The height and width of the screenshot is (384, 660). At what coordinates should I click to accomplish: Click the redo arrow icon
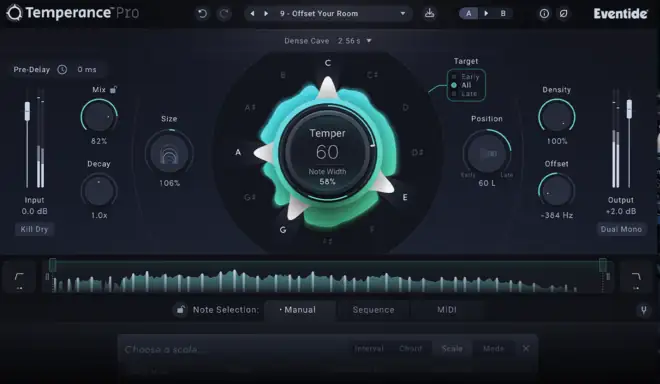224,14
